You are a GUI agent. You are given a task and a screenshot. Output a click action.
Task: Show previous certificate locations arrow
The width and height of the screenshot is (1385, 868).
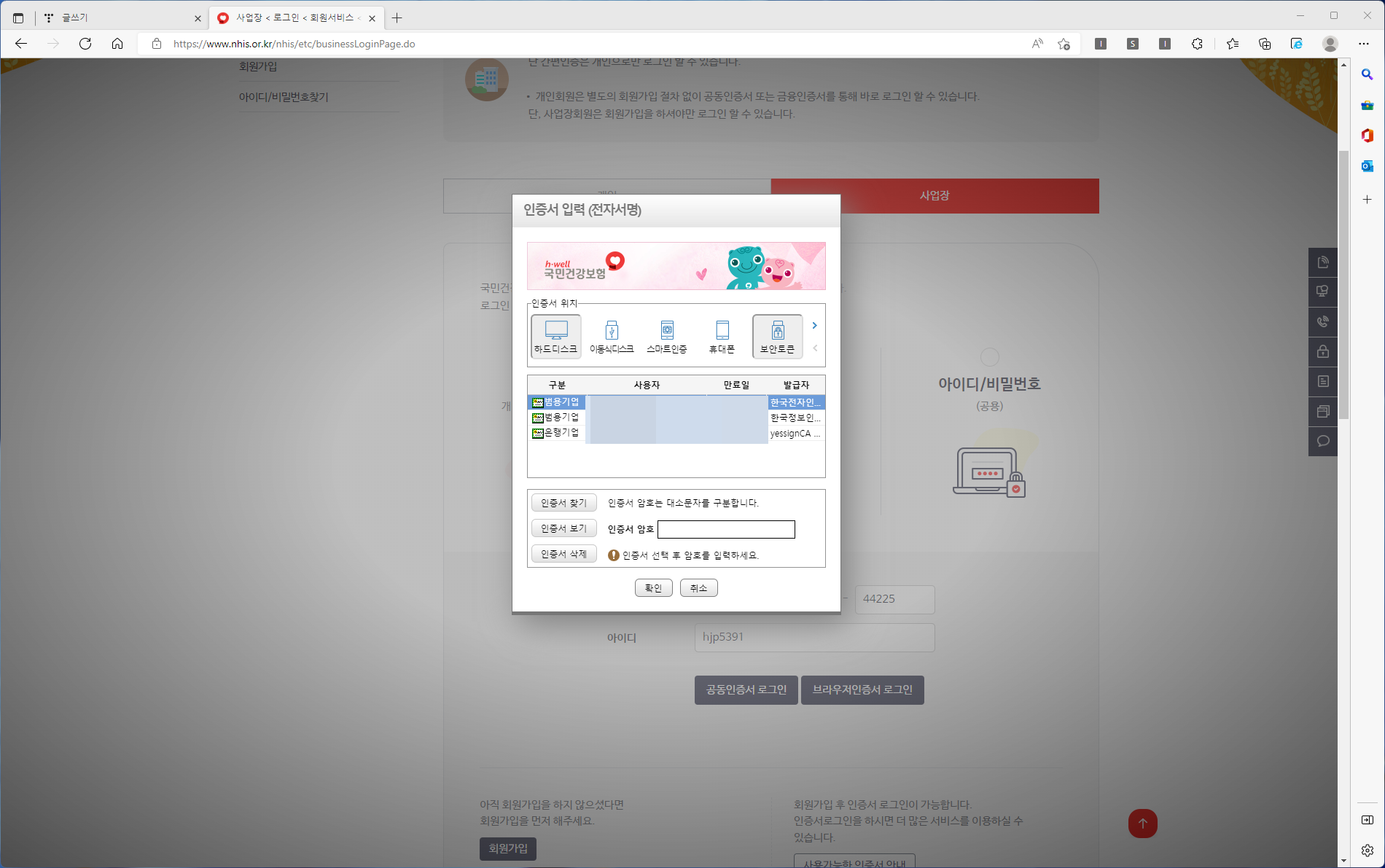click(815, 348)
